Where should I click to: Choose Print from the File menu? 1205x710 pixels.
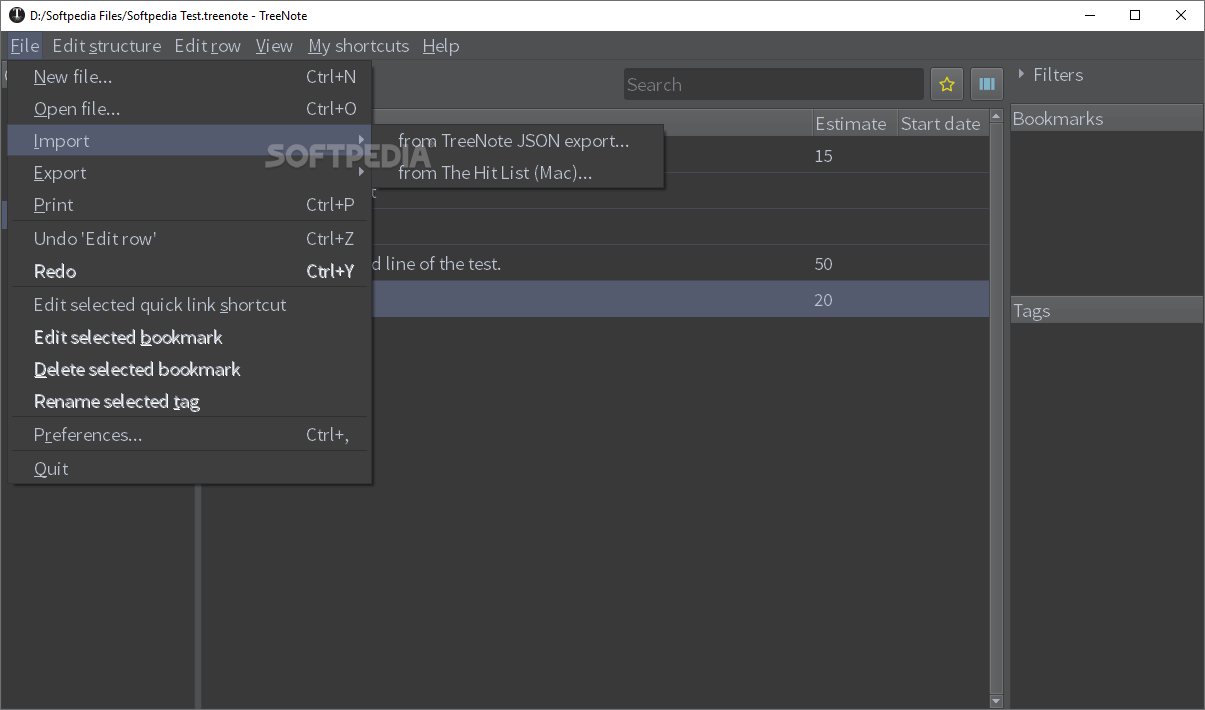point(190,205)
